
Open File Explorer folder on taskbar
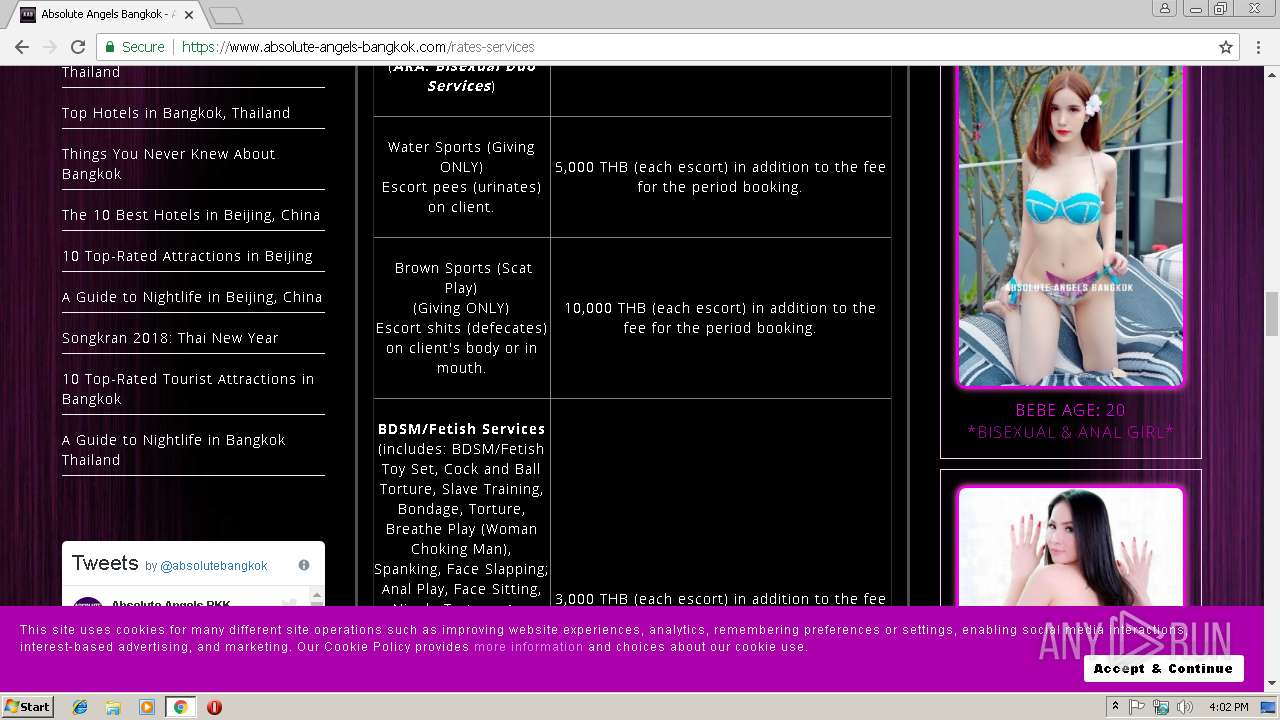113,707
